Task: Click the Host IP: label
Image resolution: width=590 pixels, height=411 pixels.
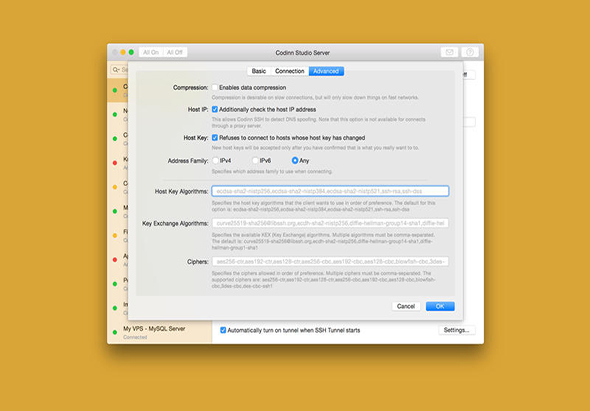Action: pyautogui.click(x=198, y=110)
